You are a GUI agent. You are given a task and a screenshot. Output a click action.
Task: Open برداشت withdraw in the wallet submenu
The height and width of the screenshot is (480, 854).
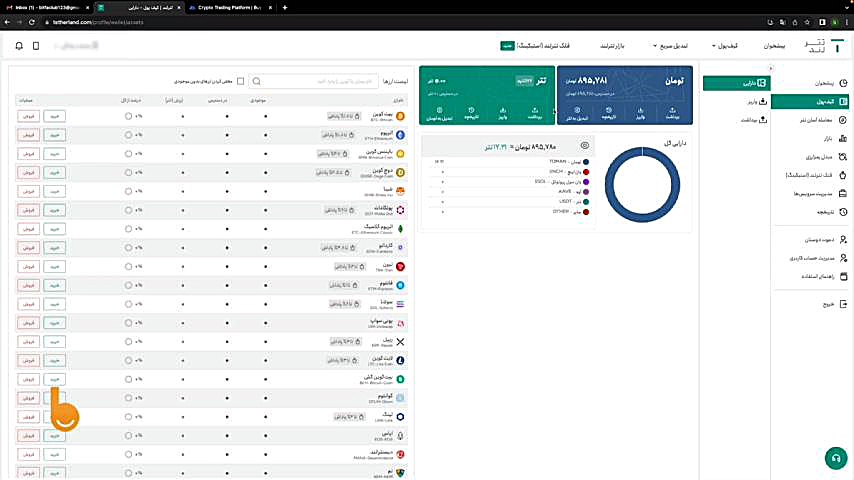(754, 120)
